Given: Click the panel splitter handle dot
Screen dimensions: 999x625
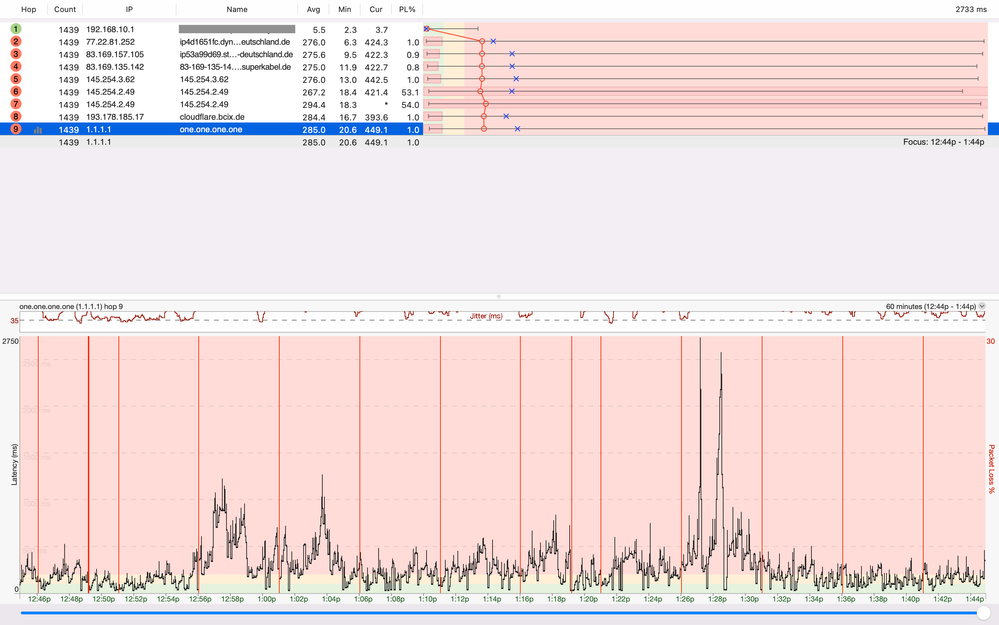Looking at the screenshot, I should (499, 296).
